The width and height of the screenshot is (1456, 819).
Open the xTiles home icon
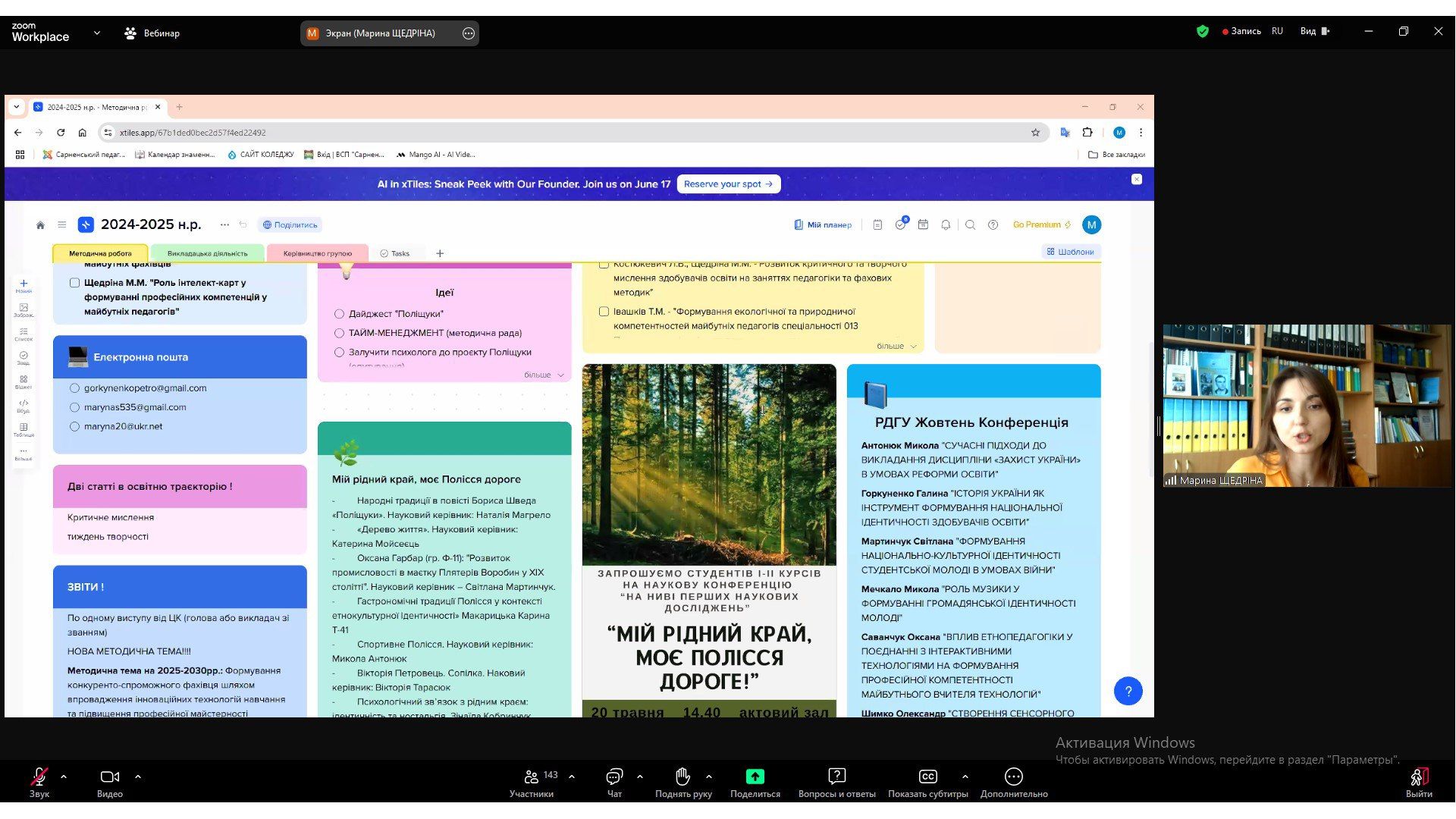pos(40,225)
